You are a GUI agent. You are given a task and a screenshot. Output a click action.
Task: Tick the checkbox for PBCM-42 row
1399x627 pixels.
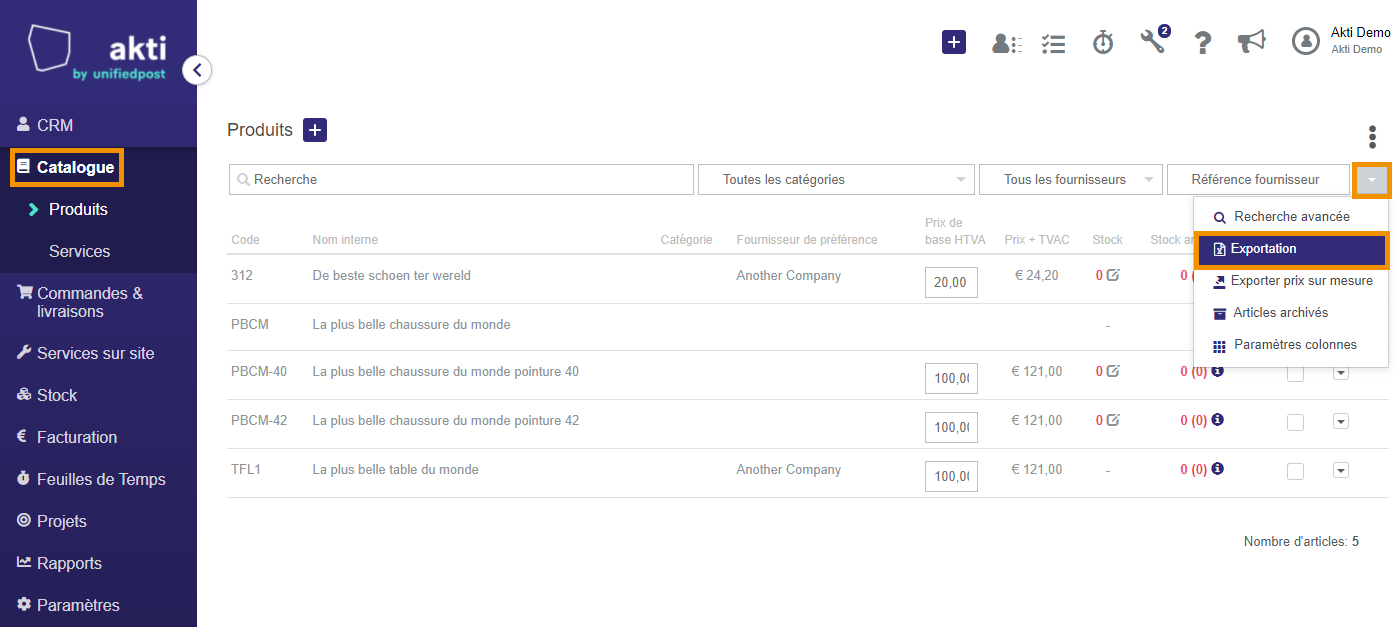1295,422
